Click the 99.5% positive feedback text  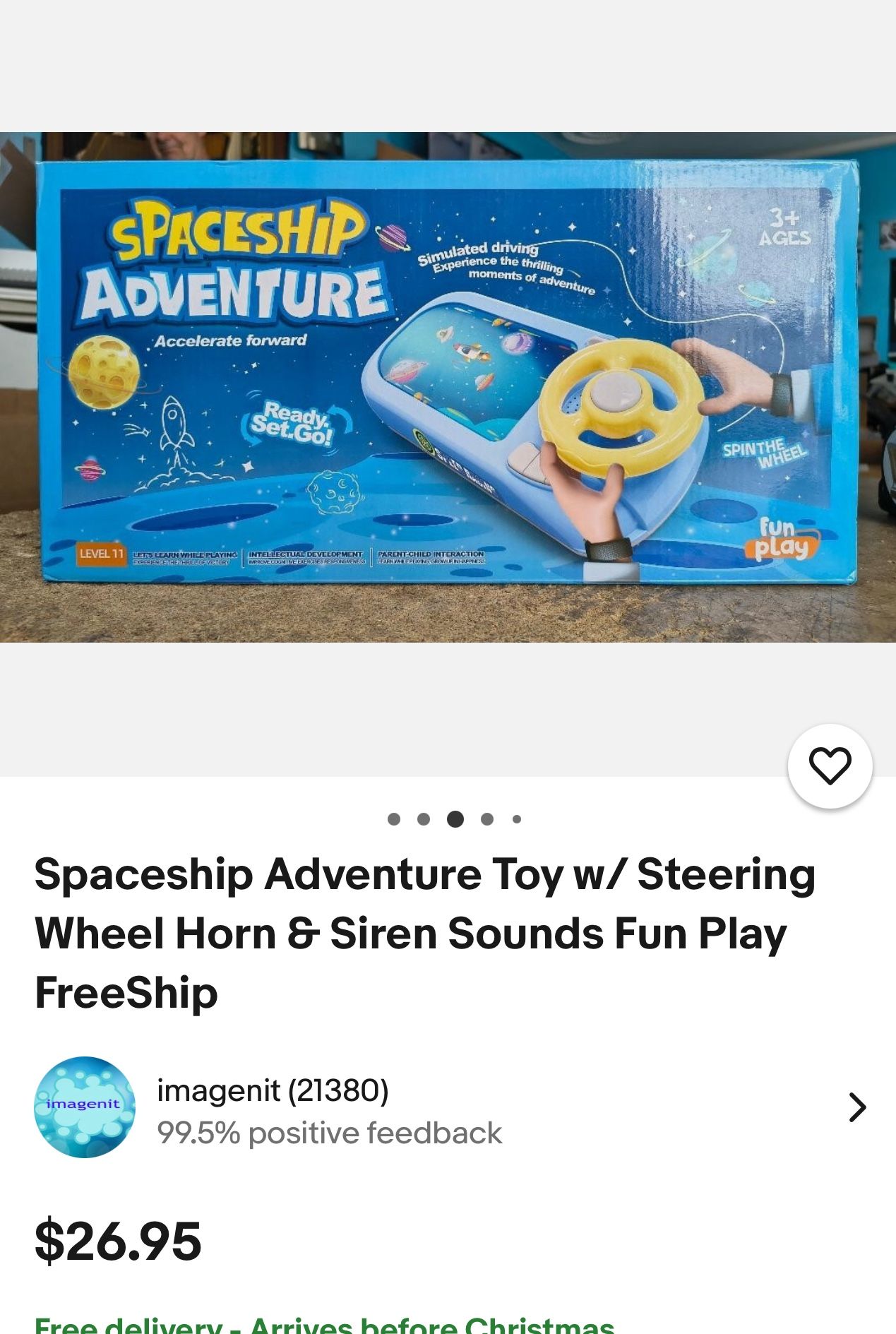(329, 1133)
